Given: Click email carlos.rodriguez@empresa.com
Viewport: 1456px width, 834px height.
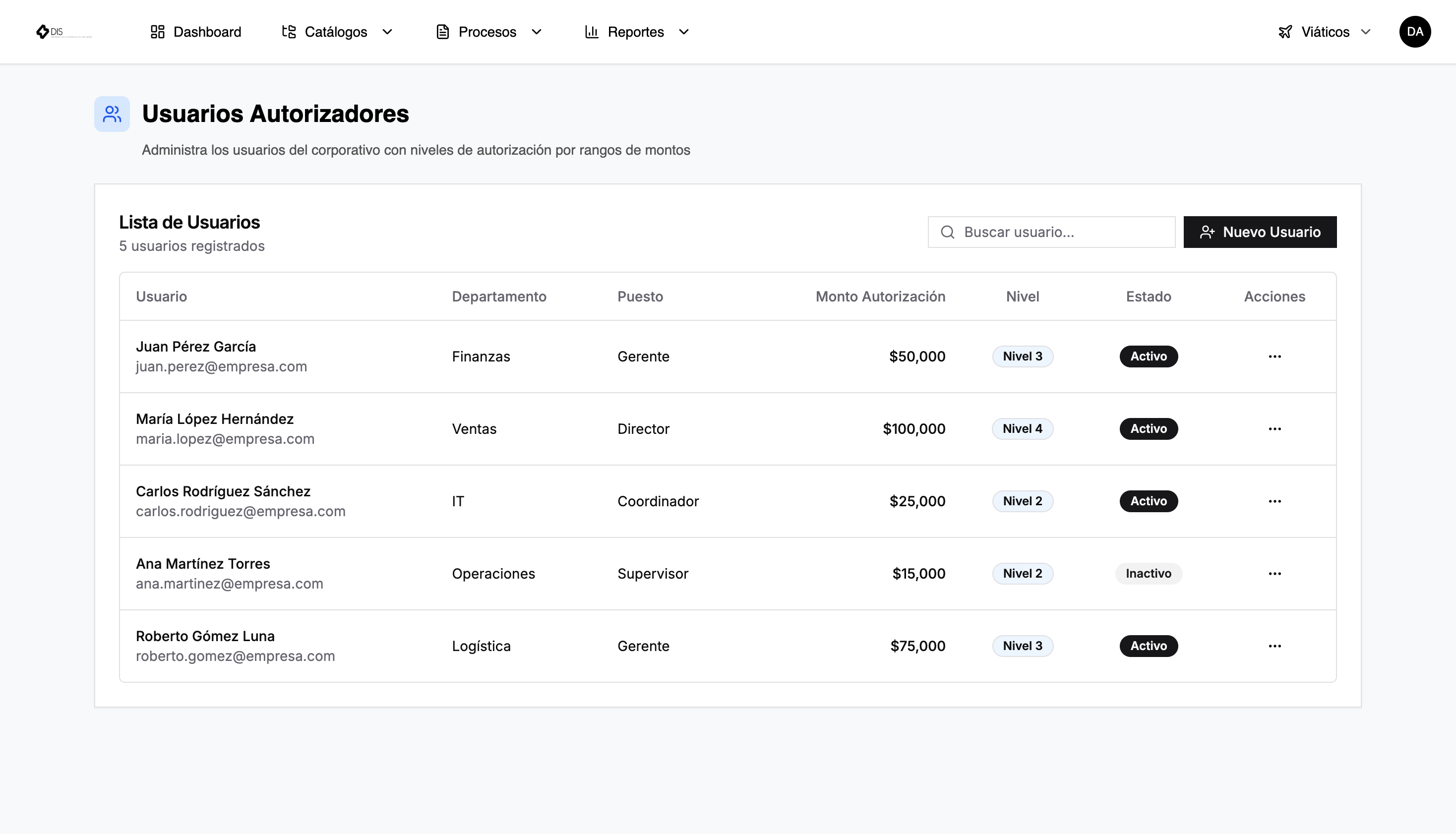Looking at the screenshot, I should pyautogui.click(x=241, y=511).
